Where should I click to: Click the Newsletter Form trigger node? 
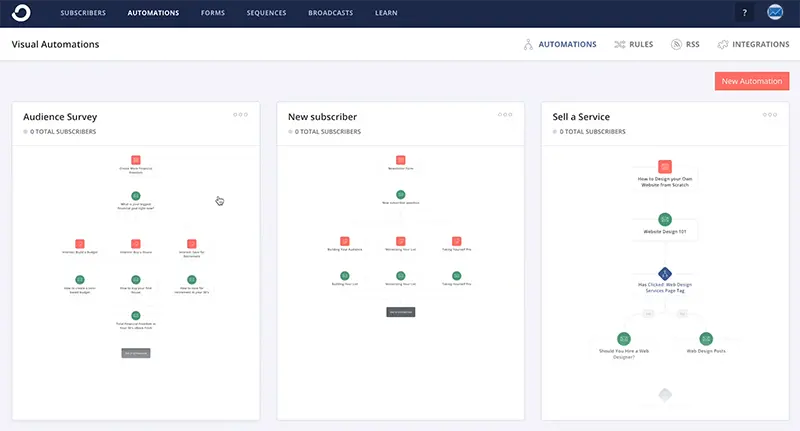coord(401,160)
